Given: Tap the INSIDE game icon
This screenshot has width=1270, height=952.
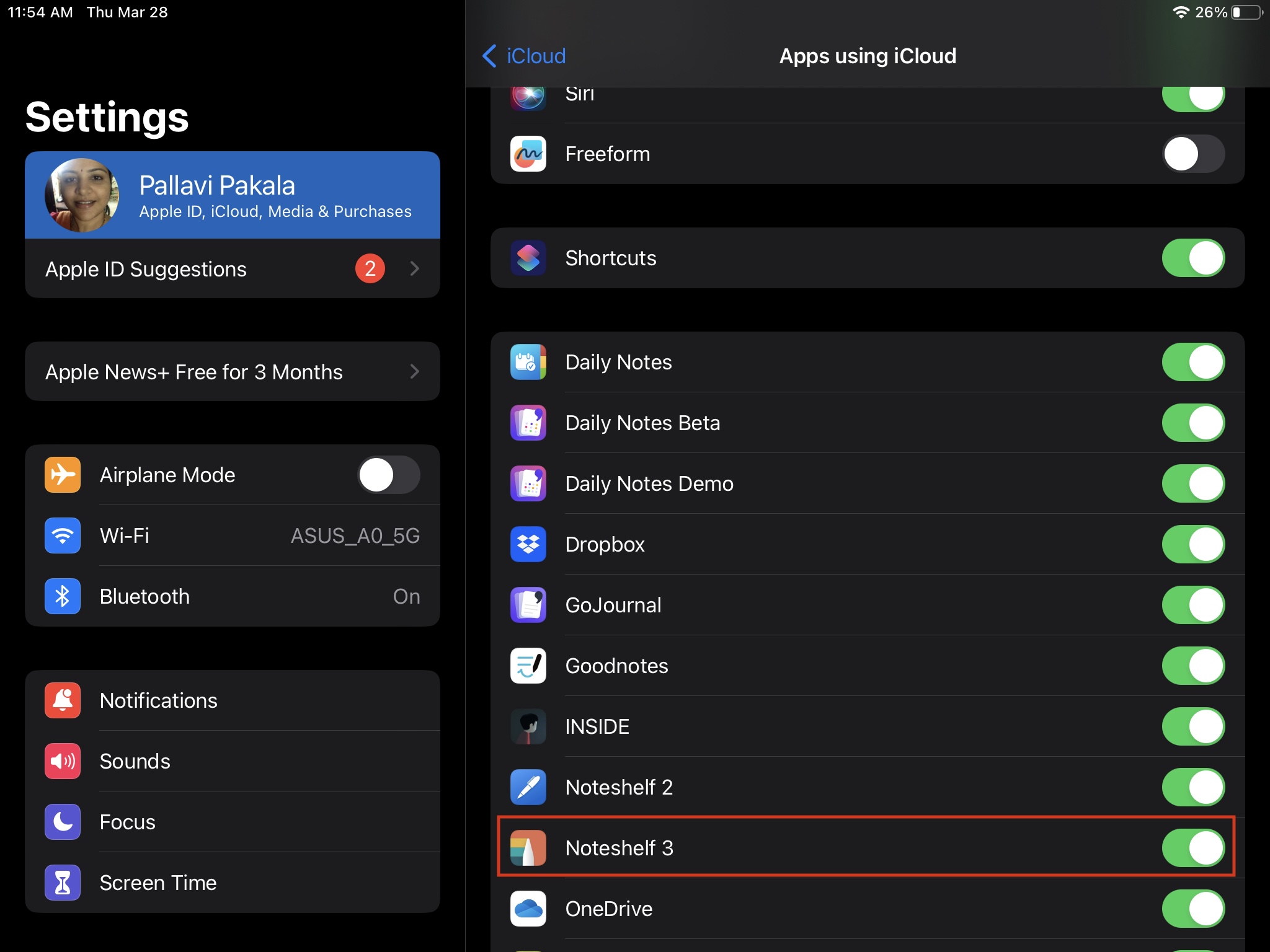Looking at the screenshot, I should click(528, 726).
